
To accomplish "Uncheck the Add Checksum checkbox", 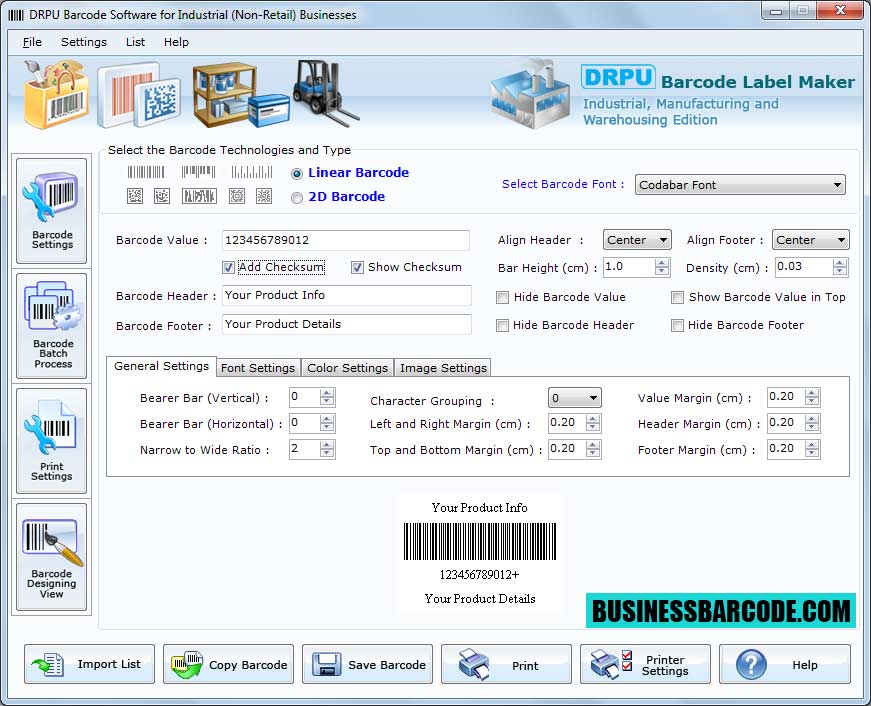I will 228,268.
